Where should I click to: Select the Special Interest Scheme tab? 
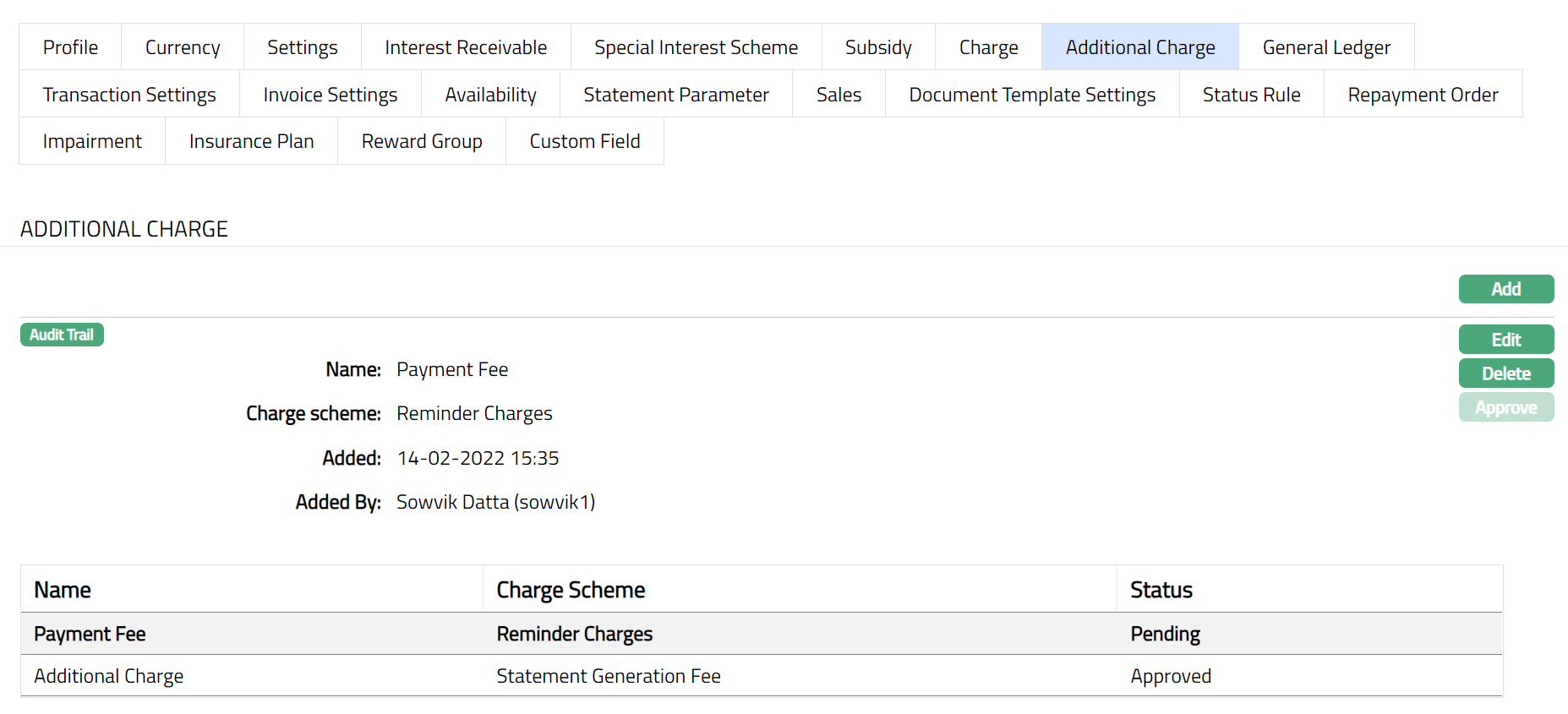point(696,47)
